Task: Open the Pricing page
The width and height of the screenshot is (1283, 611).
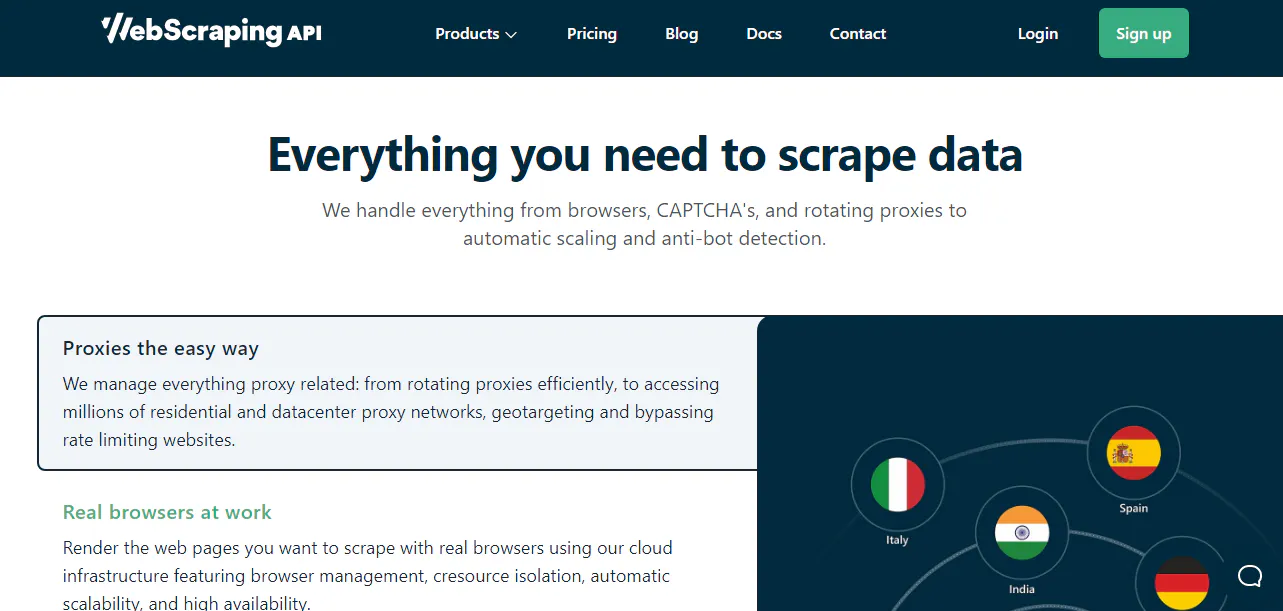Action: 591,33
